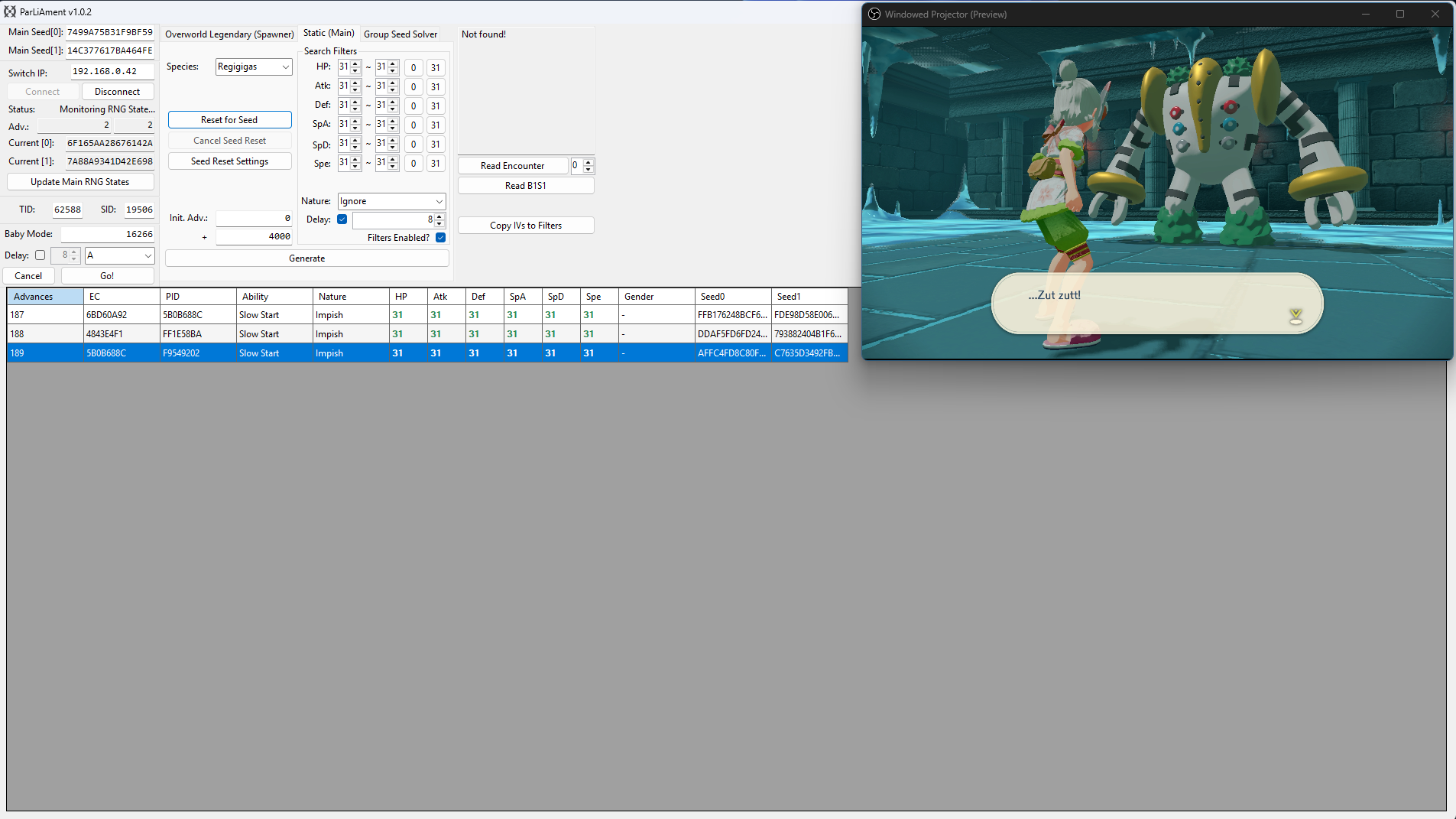Set Spe filter to 0 button
This screenshot has height=819, width=1456.
[x=413, y=164]
